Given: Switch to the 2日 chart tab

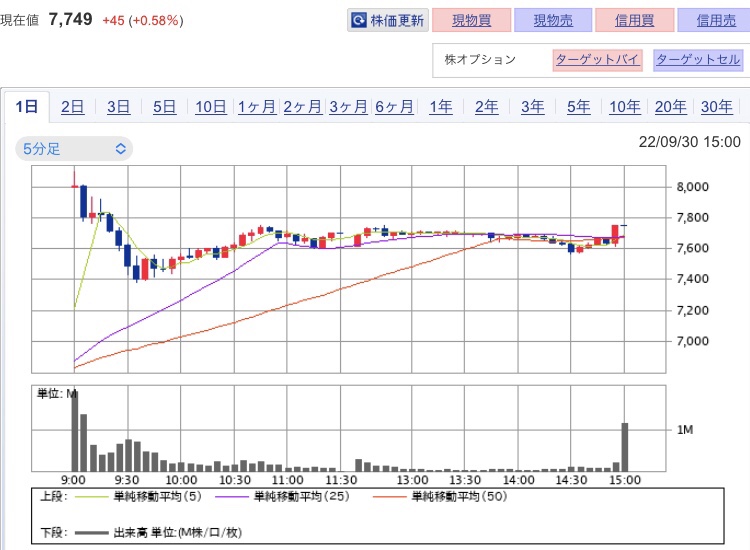Looking at the screenshot, I should point(73,106).
